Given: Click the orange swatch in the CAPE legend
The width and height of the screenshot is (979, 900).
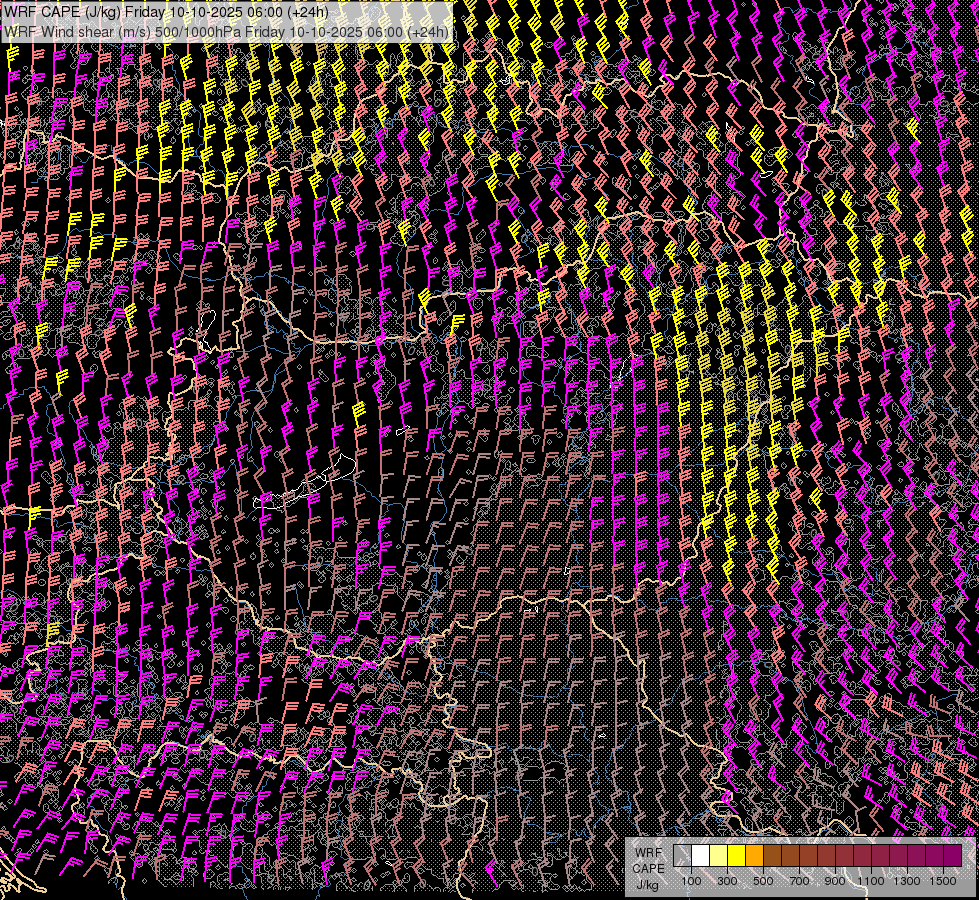Looking at the screenshot, I should tap(754, 856).
